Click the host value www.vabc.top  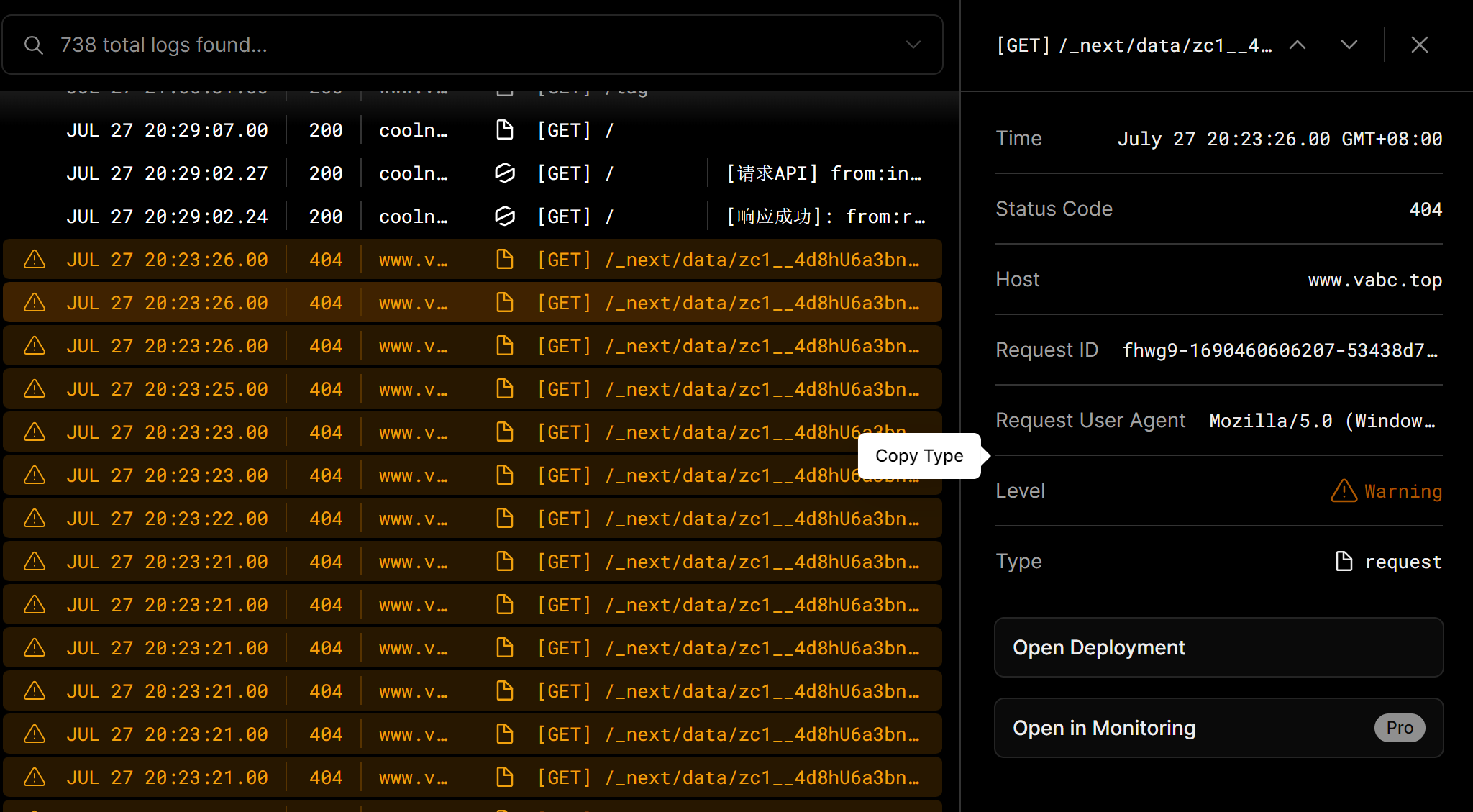[1374, 280]
